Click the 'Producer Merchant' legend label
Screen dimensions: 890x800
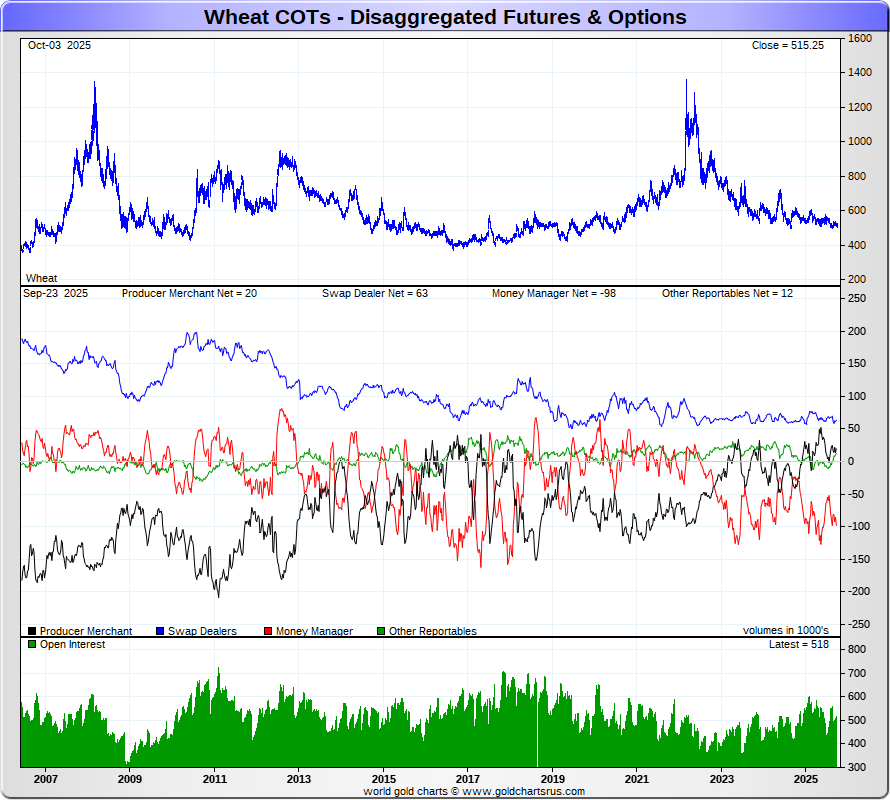click(86, 631)
